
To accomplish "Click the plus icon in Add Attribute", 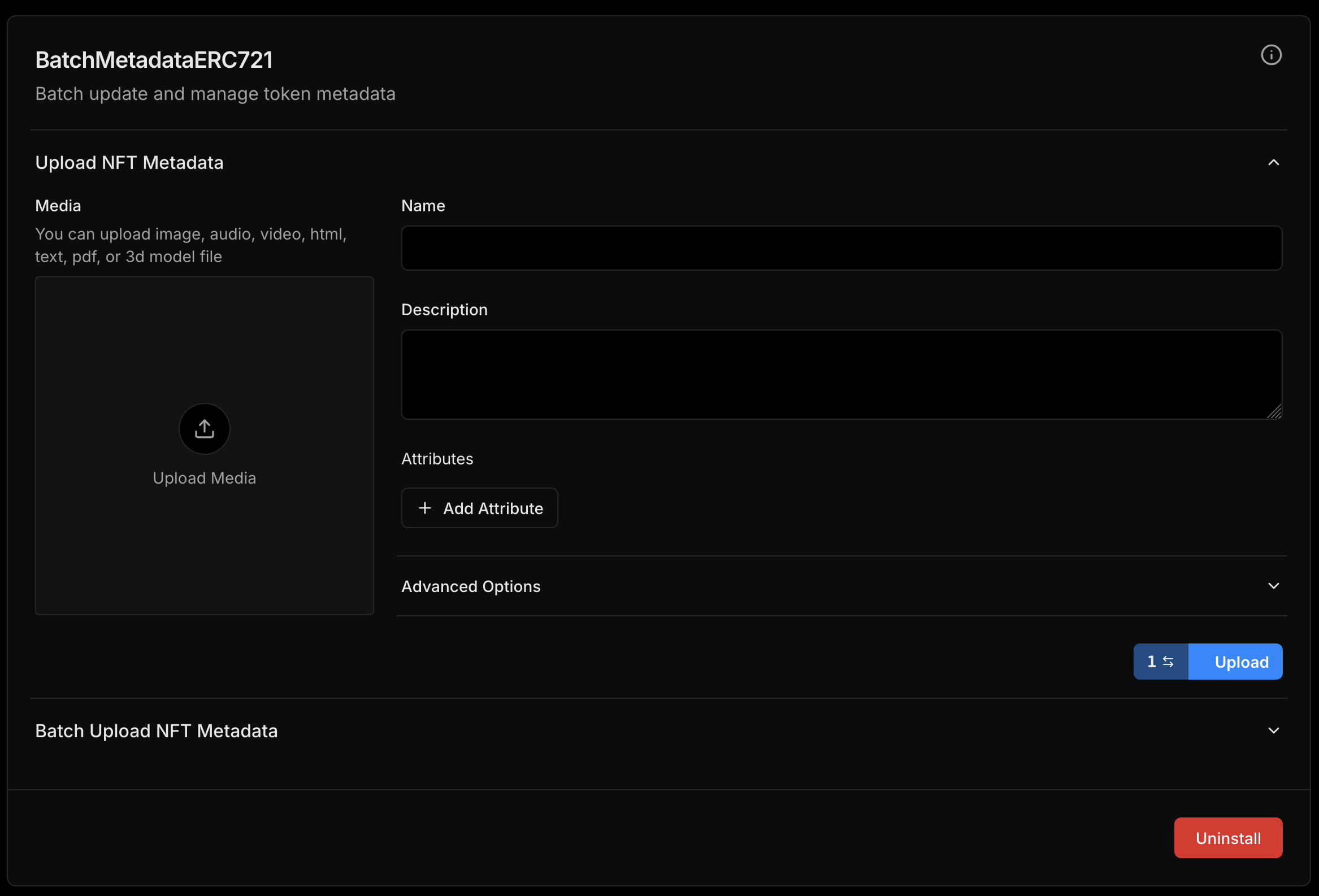I will point(424,508).
